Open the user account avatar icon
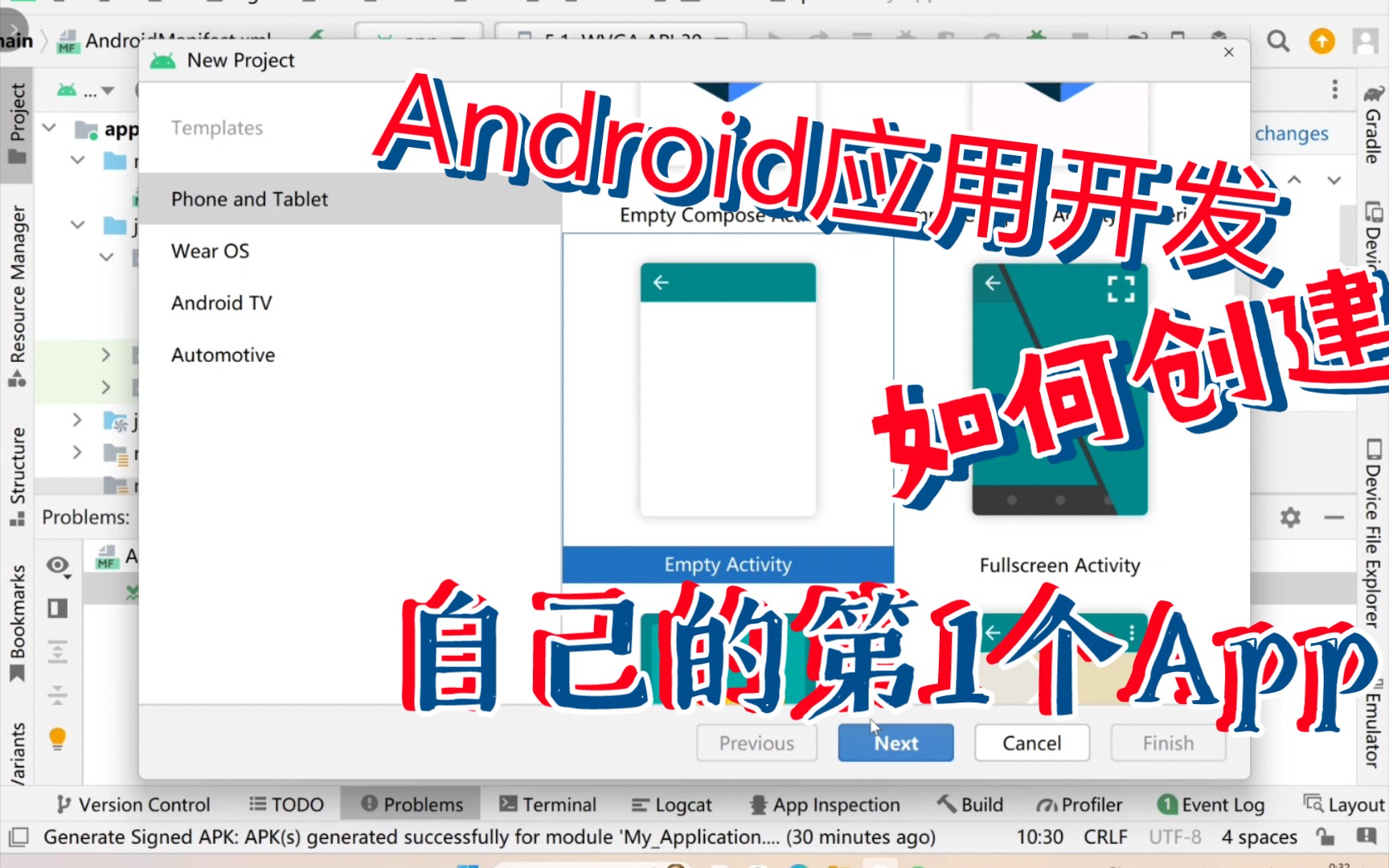 click(1366, 40)
